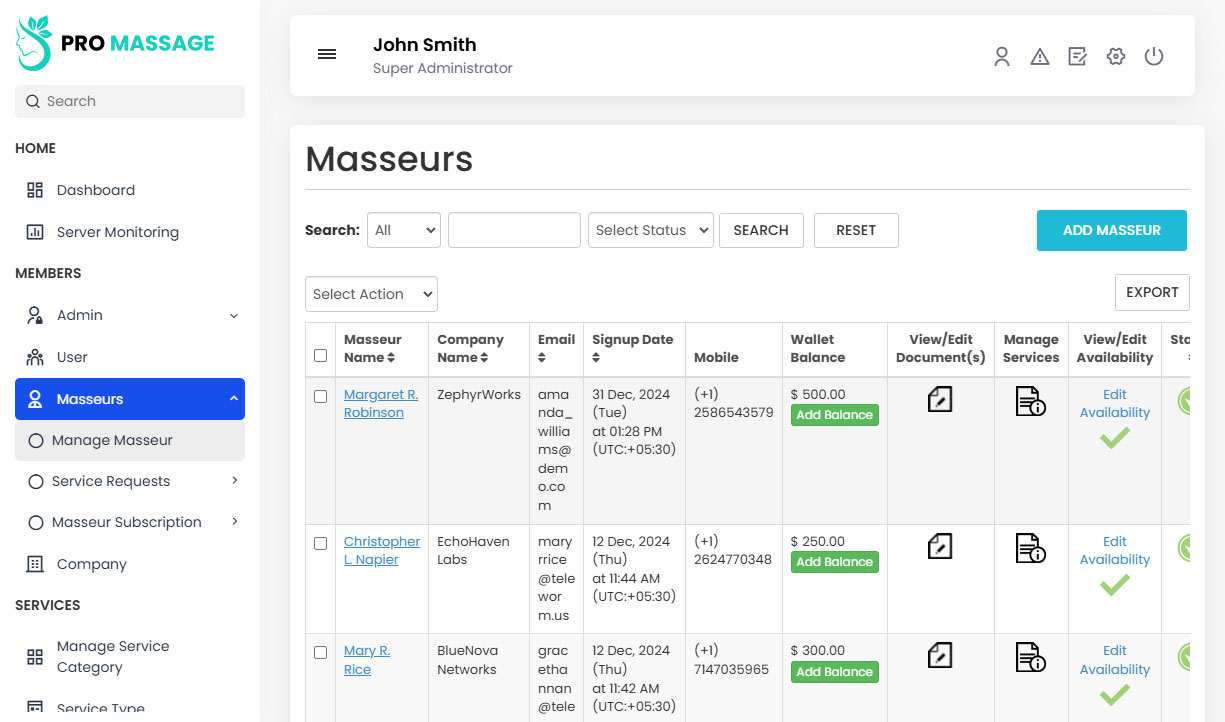The width and height of the screenshot is (1225, 722).
Task: Click the ADD MASSEUR button
Action: pos(1111,230)
